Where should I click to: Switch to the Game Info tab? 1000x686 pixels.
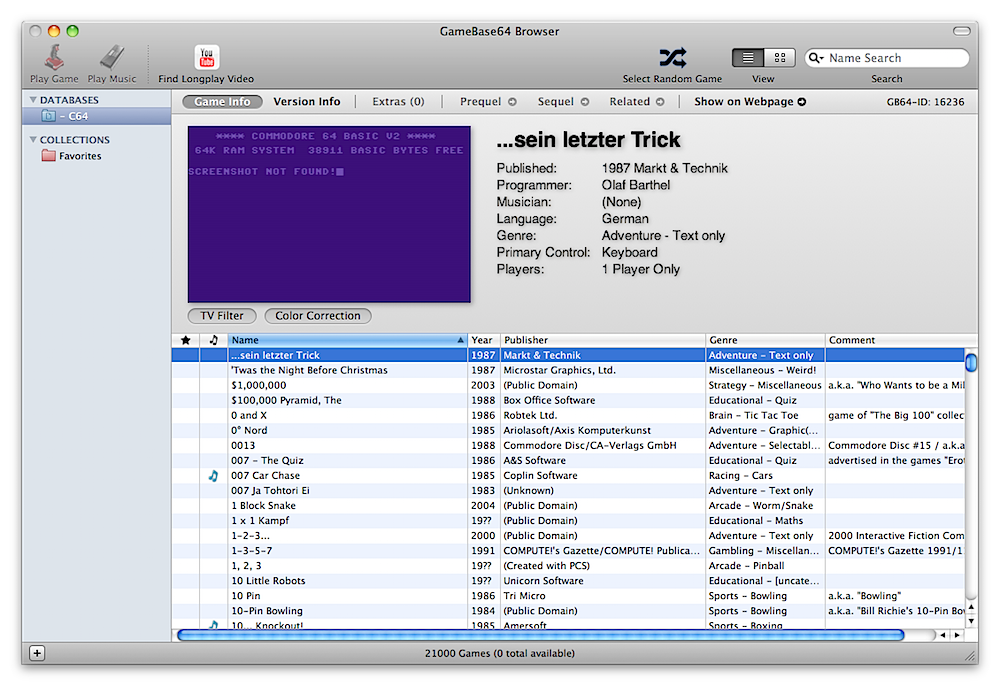pos(222,102)
